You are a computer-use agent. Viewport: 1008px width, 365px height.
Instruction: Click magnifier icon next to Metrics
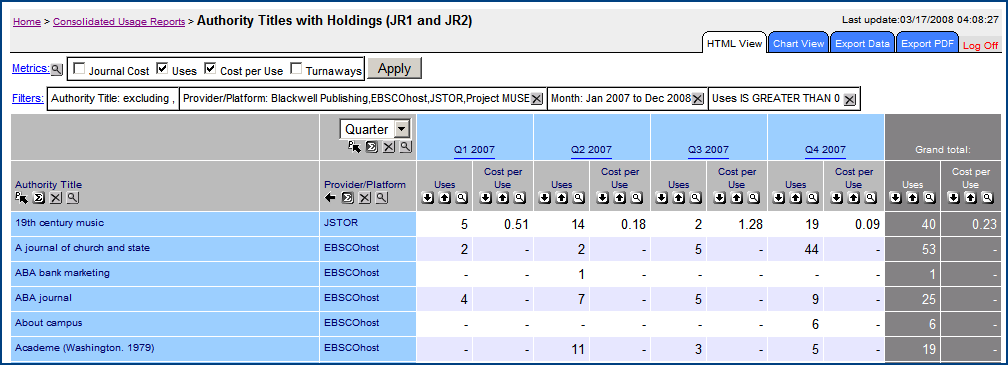pos(57,69)
